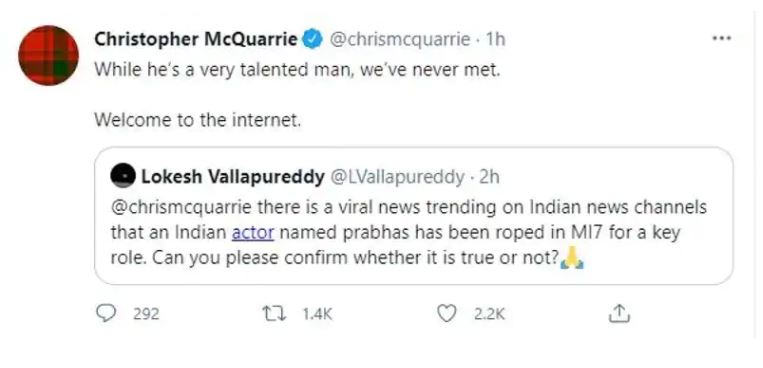Open the @chrismcquarrie handle in header

[400, 39]
